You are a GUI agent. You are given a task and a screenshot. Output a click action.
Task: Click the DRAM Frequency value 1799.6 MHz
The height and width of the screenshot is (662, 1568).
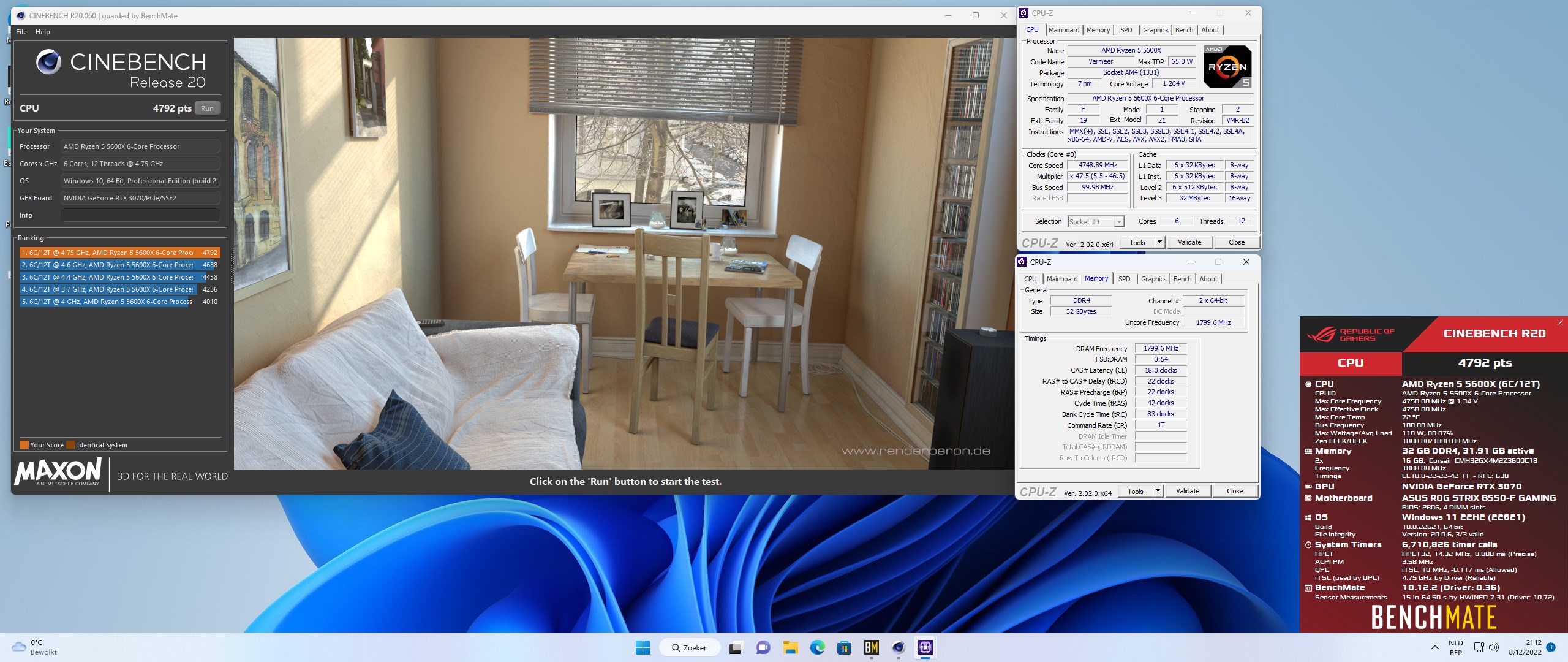[1161, 348]
